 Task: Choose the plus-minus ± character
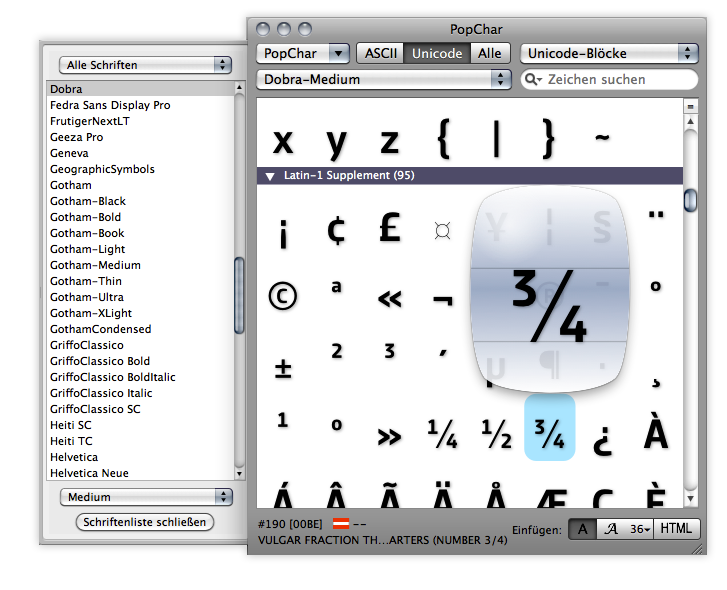pyautogui.click(x=283, y=369)
